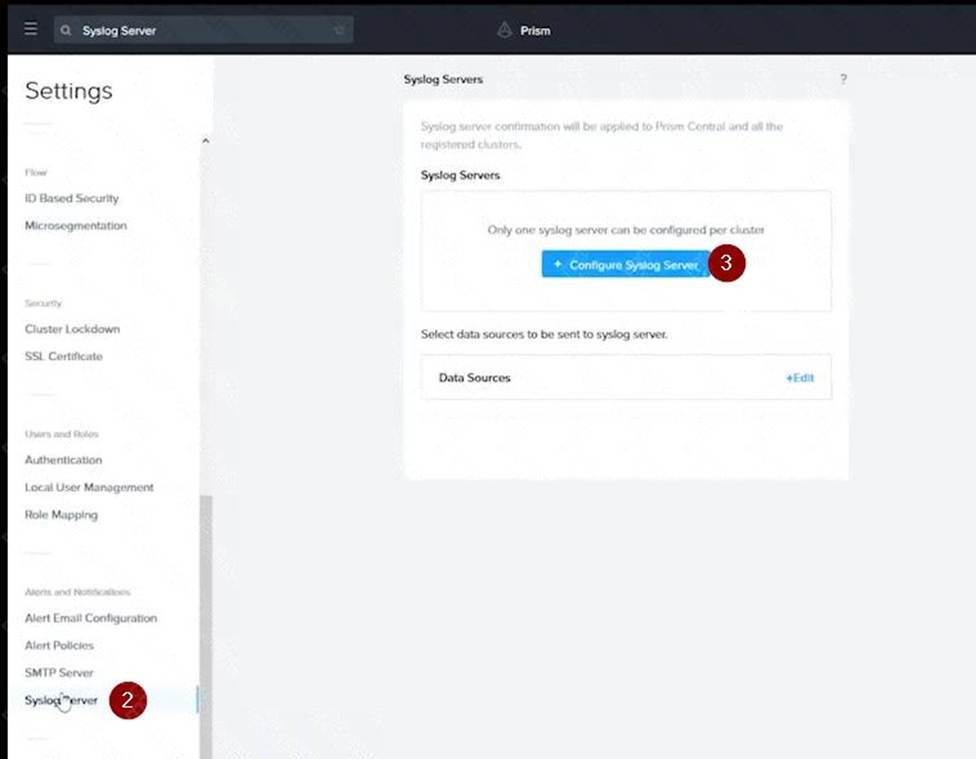Image resolution: width=976 pixels, height=759 pixels.
Task: Click the Prism logo icon
Action: [504, 30]
